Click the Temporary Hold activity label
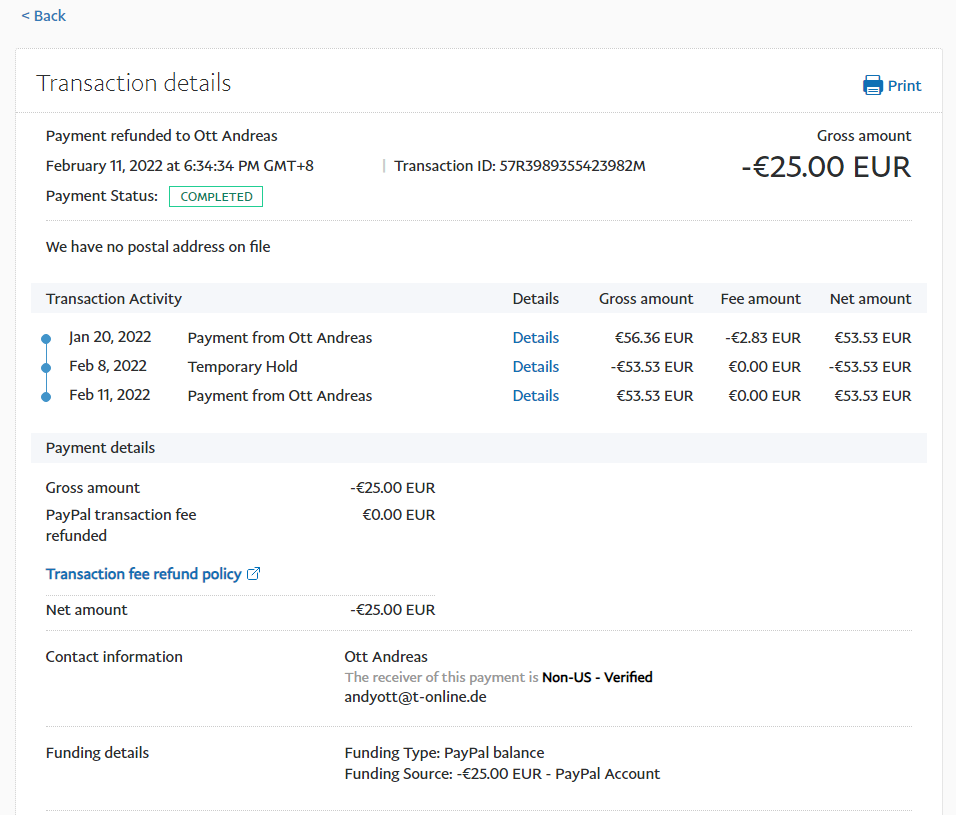The height and width of the screenshot is (815, 956). (x=242, y=367)
